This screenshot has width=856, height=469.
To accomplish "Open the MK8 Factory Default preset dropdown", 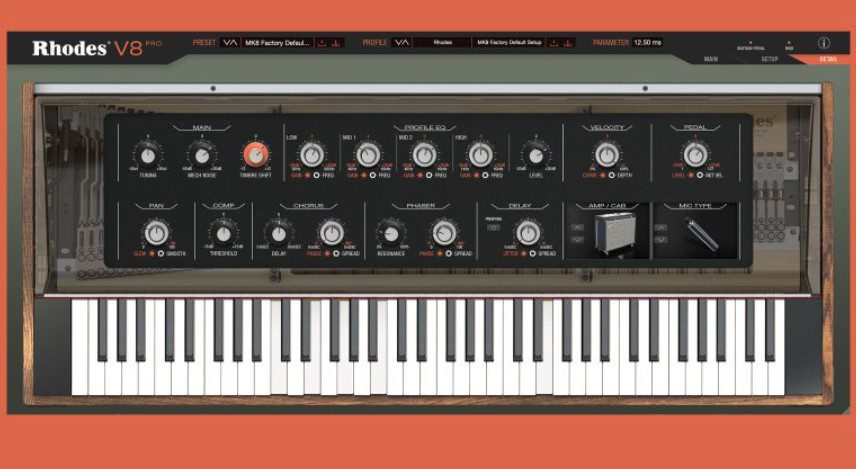I will pos(278,43).
